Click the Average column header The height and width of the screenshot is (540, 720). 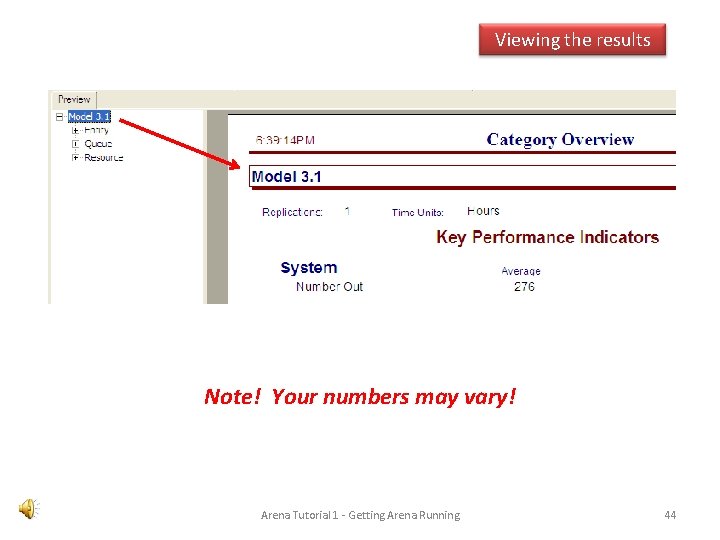(521, 271)
